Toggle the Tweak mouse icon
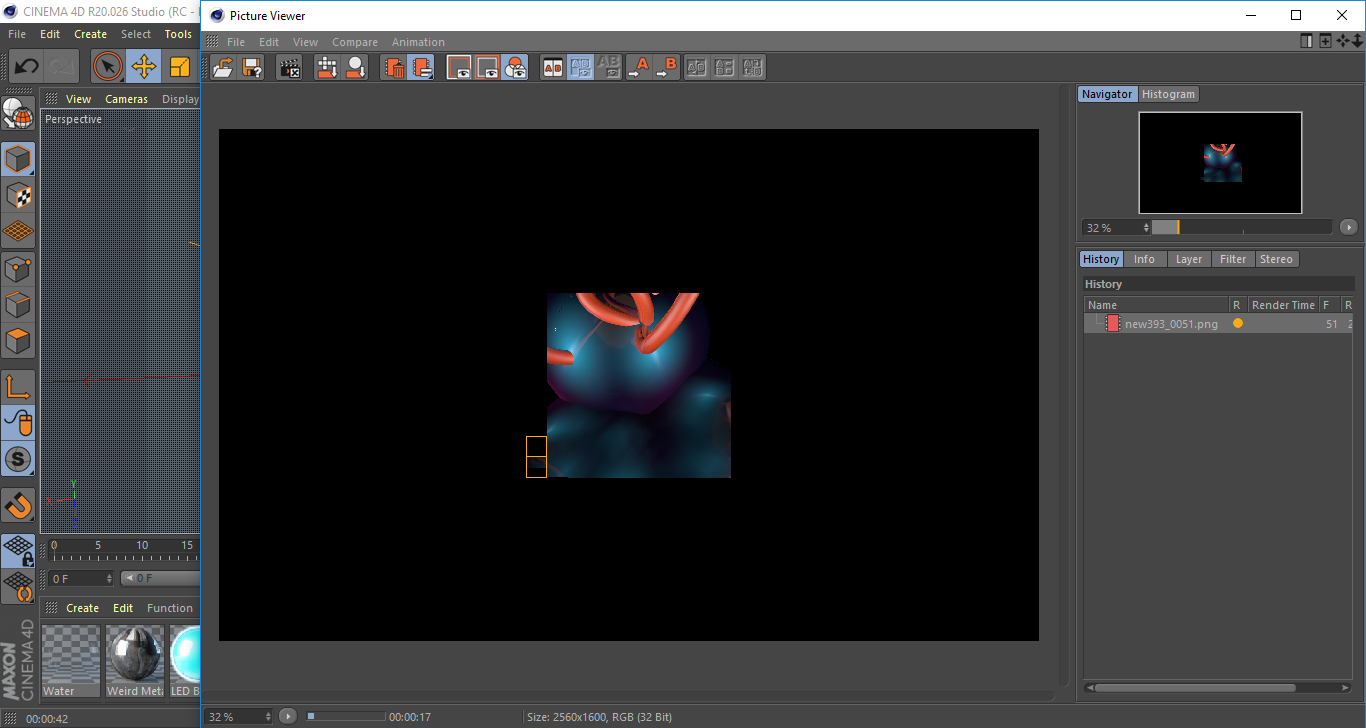The height and width of the screenshot is (728, 1366). click(18, 423)
